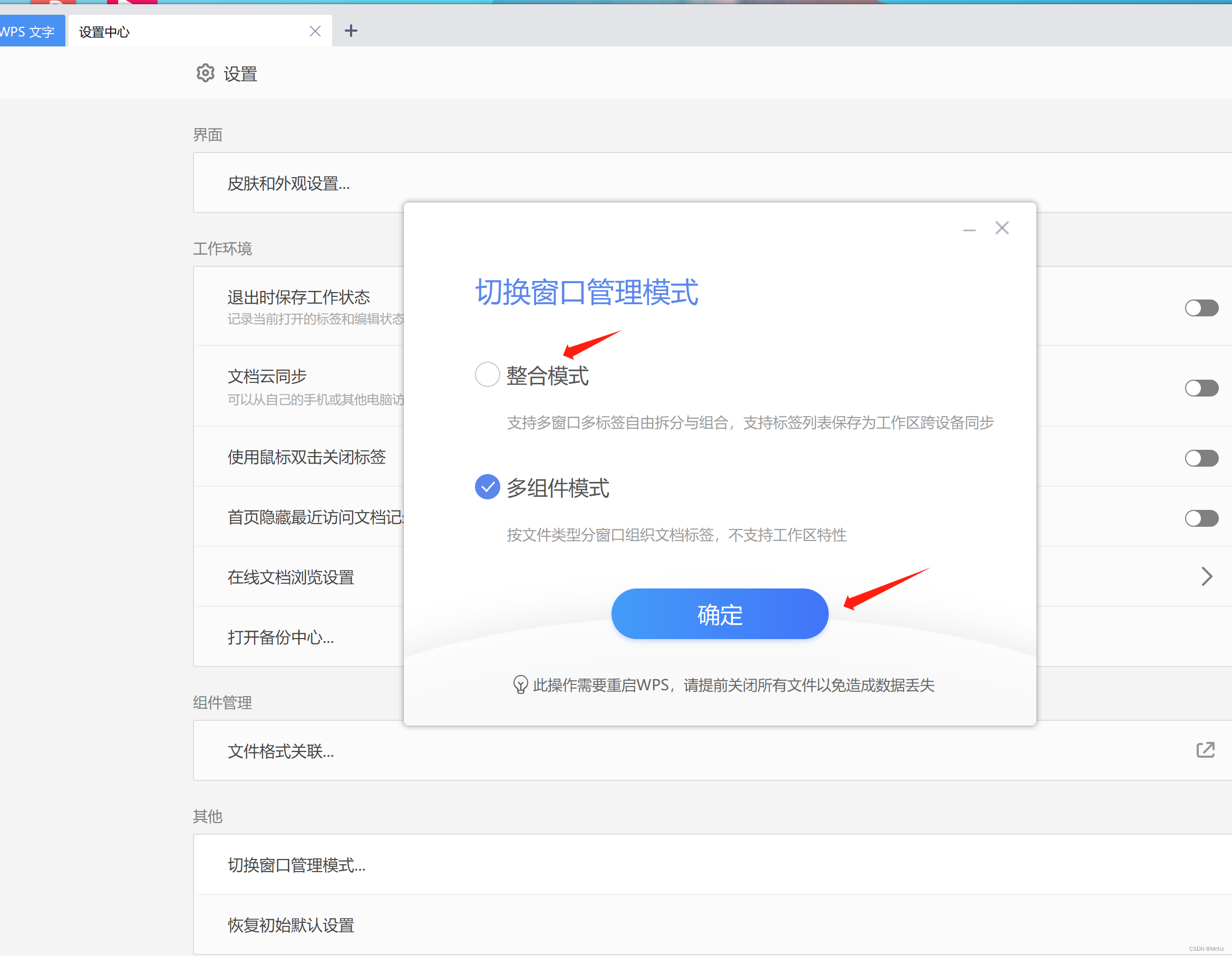Open 皮肤和外观设置

click(x=288, y=184)
